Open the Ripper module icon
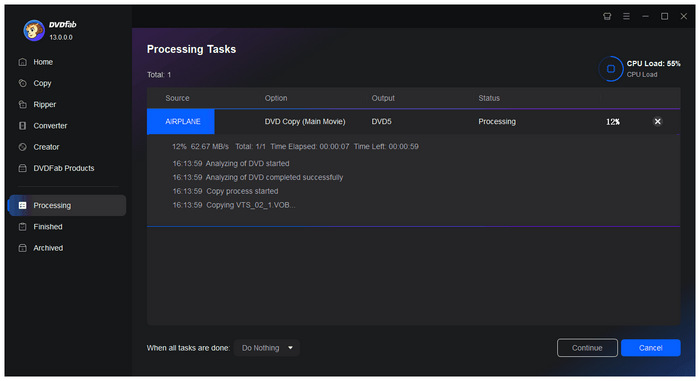The height and width of the screenshot is (381, 700). pos(23,105)
